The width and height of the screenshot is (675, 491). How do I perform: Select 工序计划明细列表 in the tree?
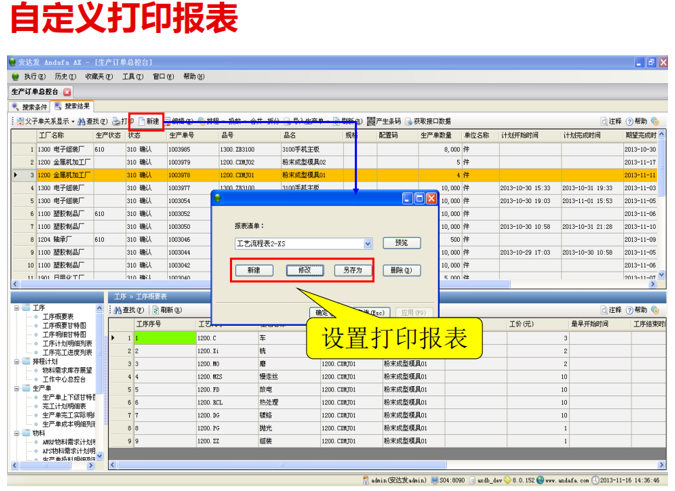pyautogui.click(x=66, y=343)
